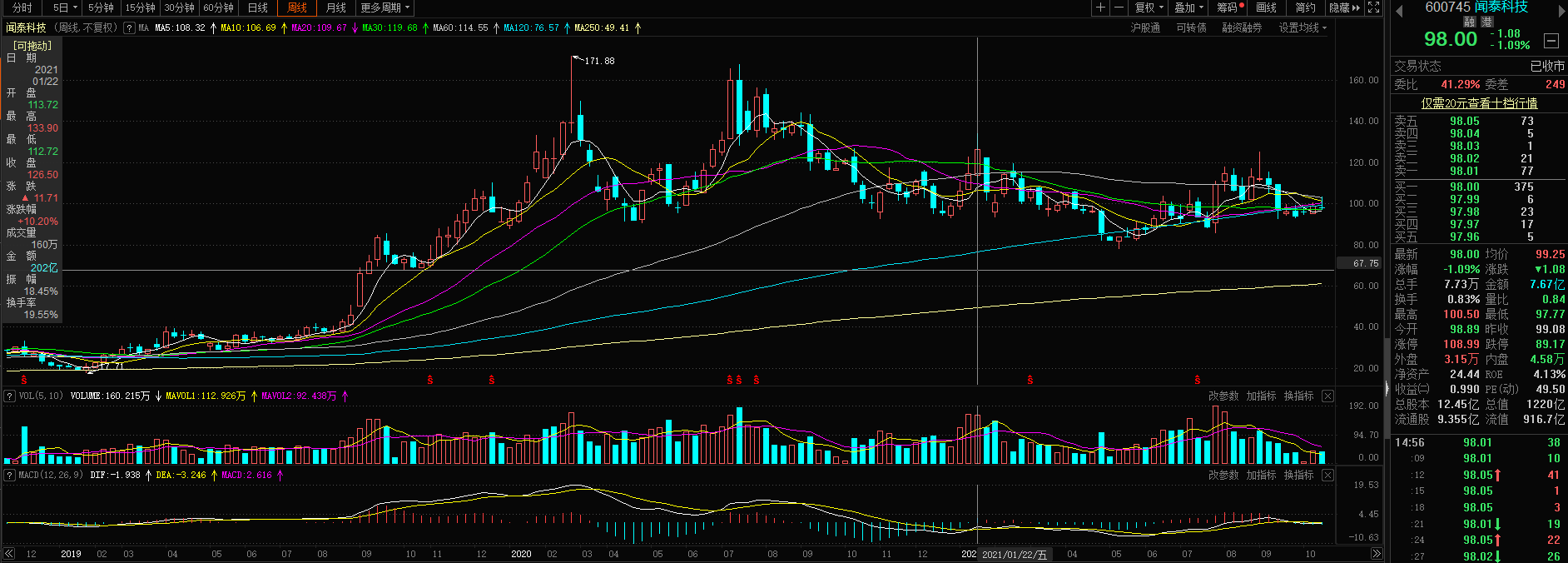
Task: Expand 更多周期 more periods dropdown
Action: tap(385, 7)
